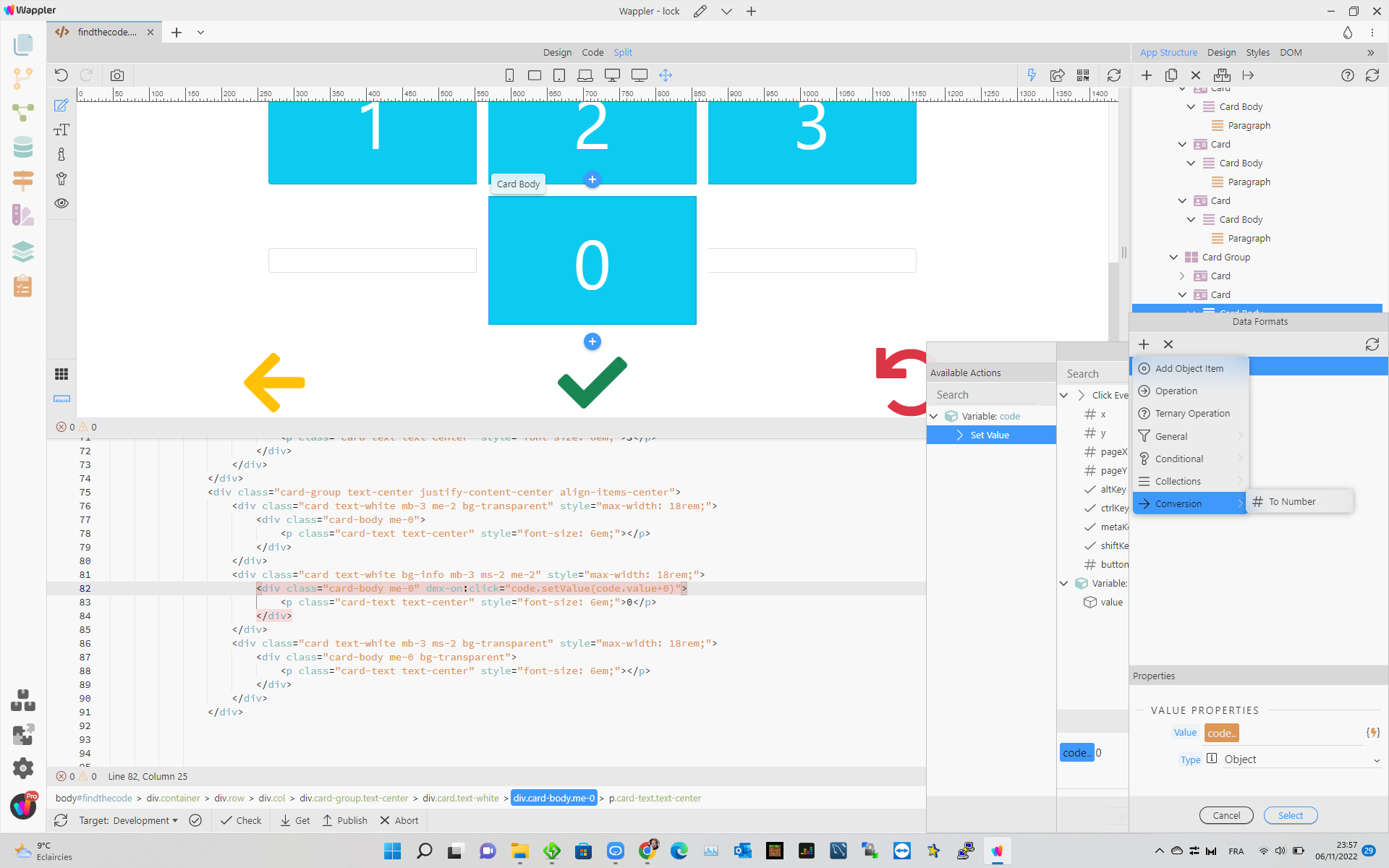Expand the collapsed Card node in App Structure
This screenshot has height=868, width=1389.
pos(1182,276)
